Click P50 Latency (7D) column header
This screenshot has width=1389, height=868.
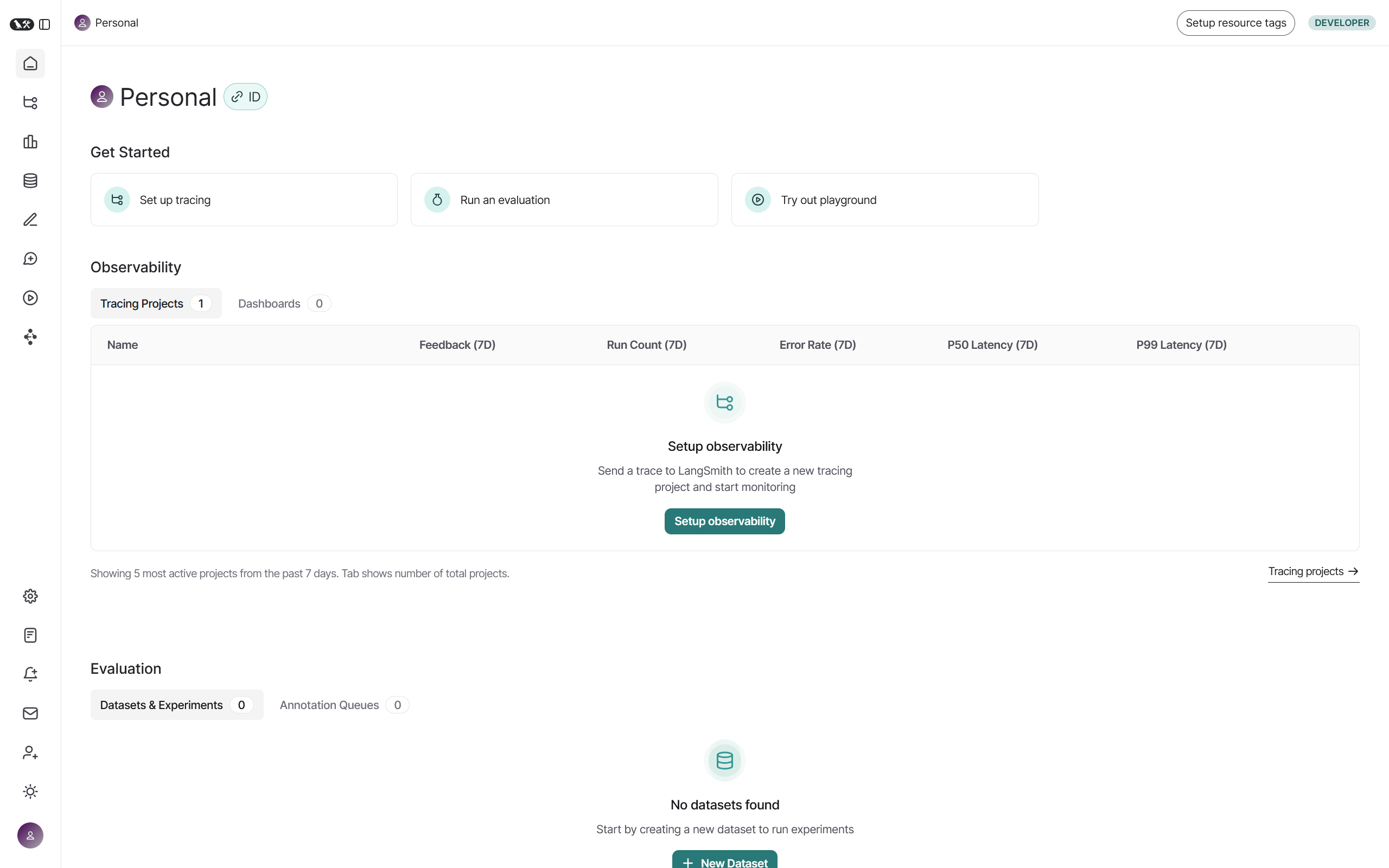[x=992, y=345]
